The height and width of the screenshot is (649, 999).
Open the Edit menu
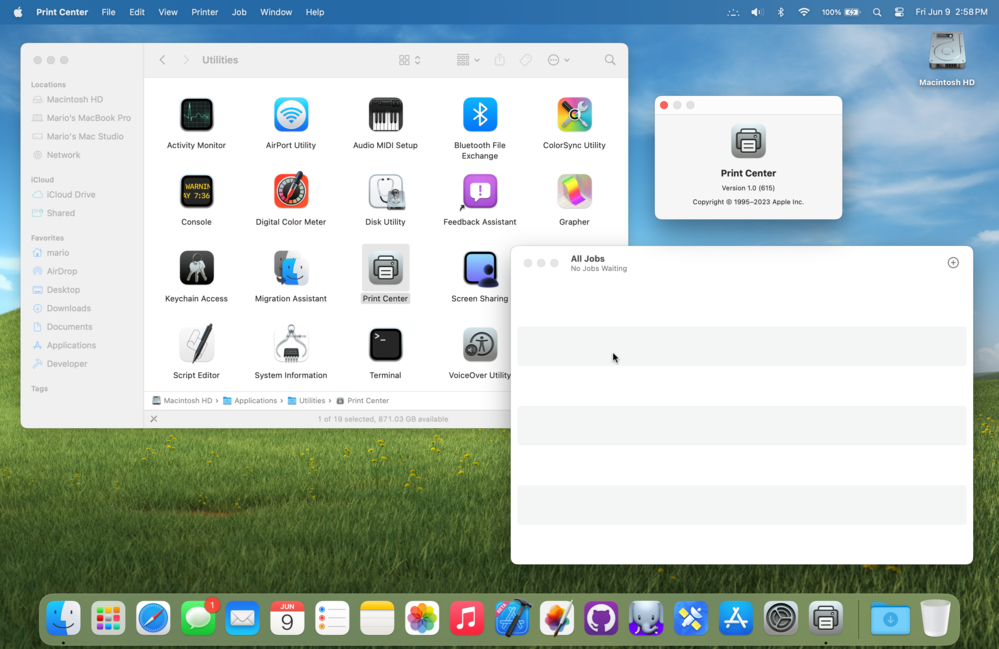tap(137, 12)
